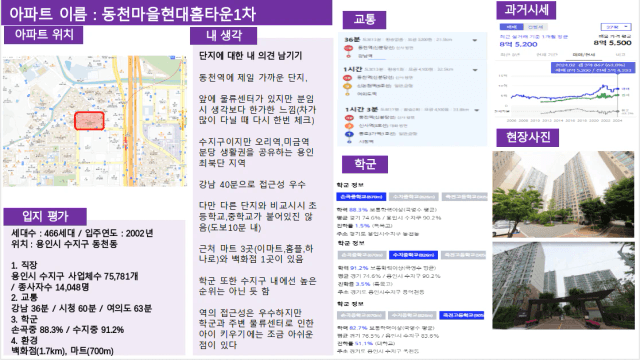
Task: Expand the 36분 route details arrow
Action: tap(475, 40)
